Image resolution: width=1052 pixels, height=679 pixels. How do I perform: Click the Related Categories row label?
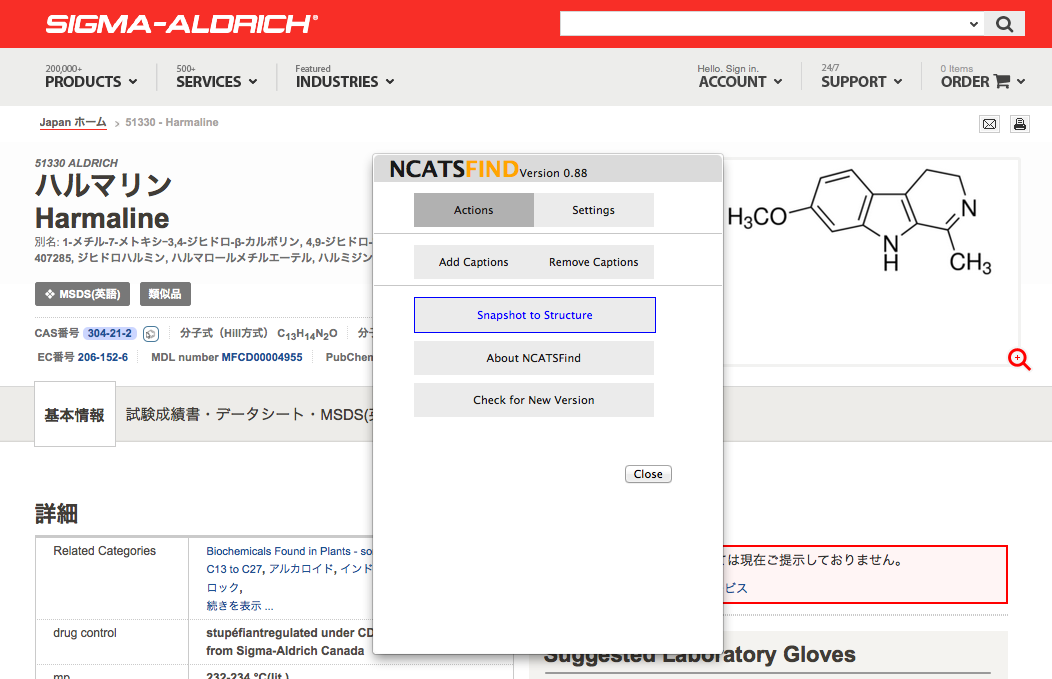coord(105,551)
